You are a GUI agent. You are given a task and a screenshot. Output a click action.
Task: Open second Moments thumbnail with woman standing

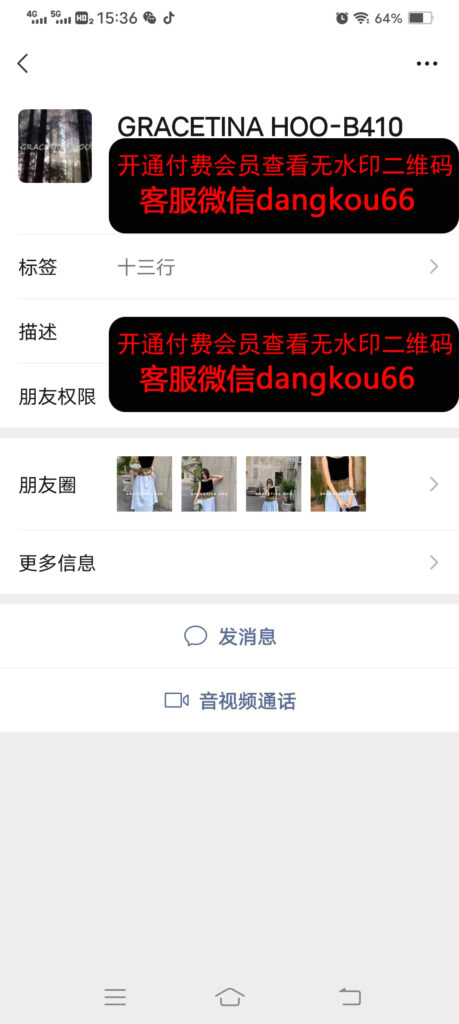pyautogui.click(x=209, y=484)
